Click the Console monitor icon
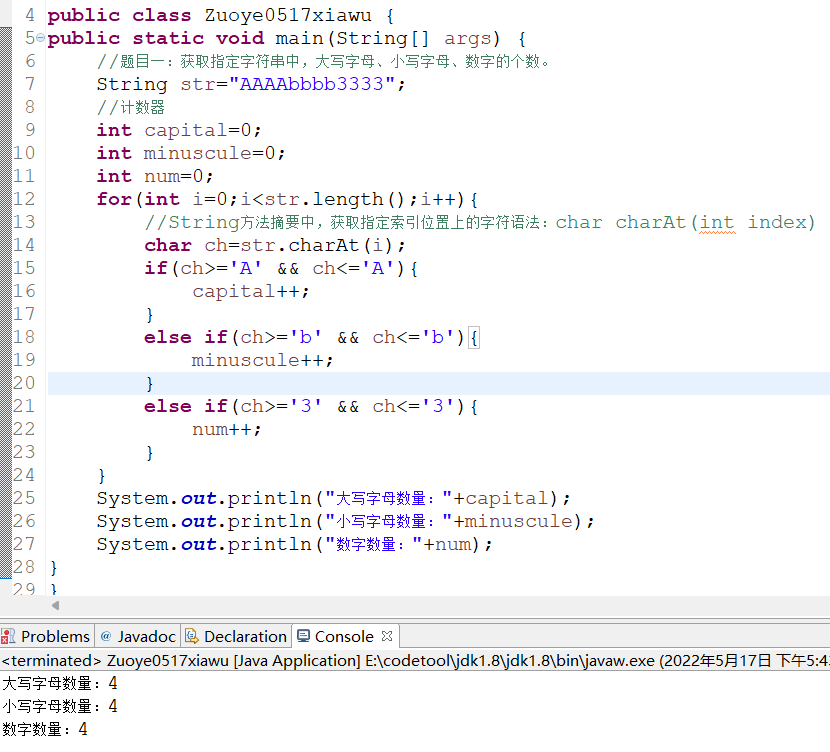The height and width of the screenshot is (752, 830). click(x=303, y=636)
